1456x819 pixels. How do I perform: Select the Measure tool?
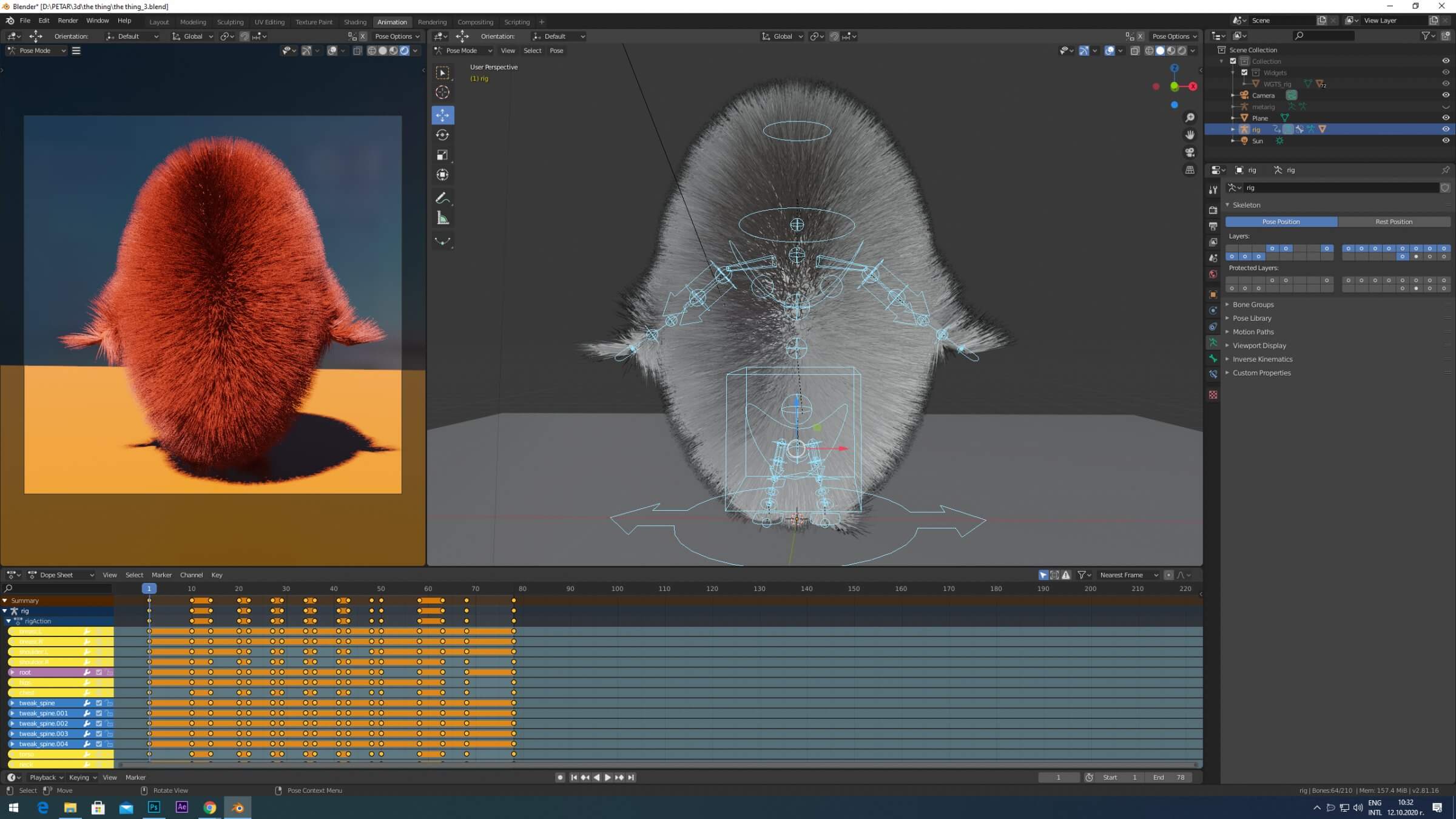[442, 218]
